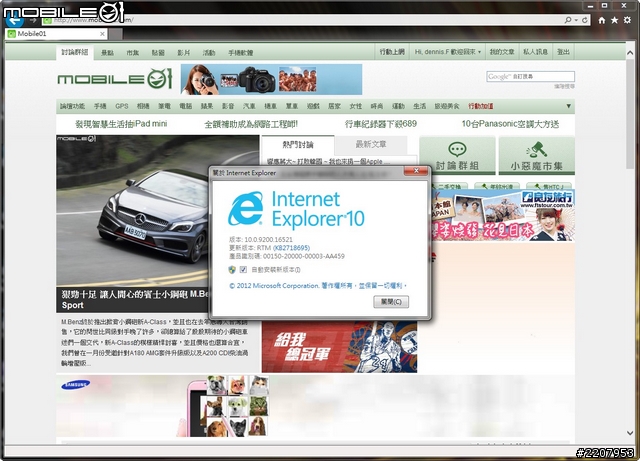Click the camera banner ad beside the logo

(x=271, y=79)
